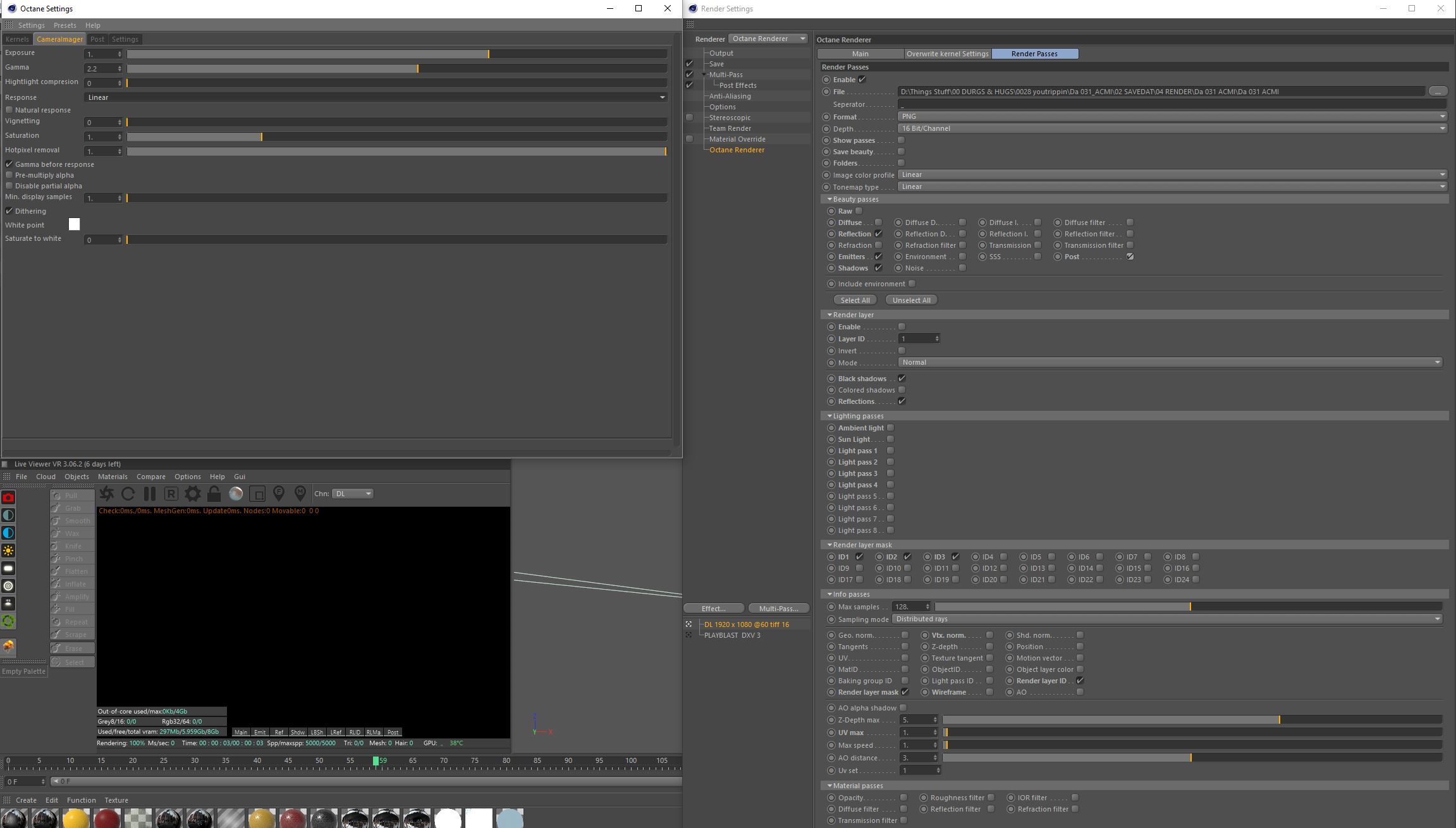Open the Format PNG dropdown

[1173, 116]
